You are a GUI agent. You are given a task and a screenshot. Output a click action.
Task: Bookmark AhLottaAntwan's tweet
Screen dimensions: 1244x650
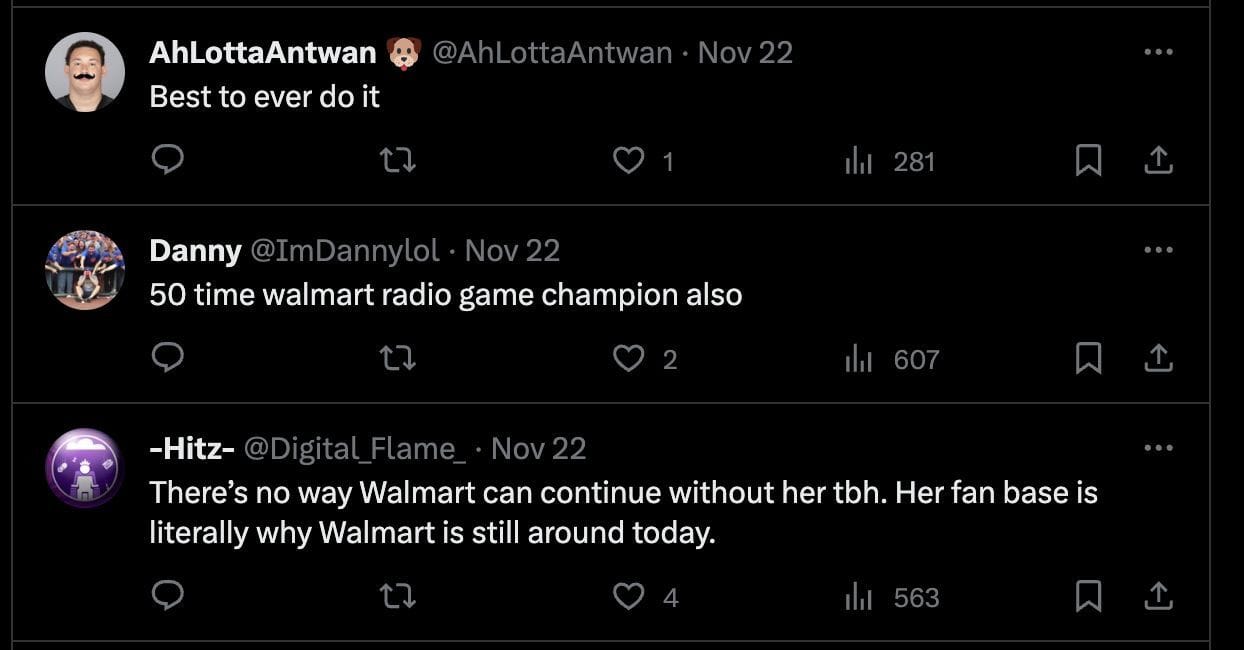1088,160
